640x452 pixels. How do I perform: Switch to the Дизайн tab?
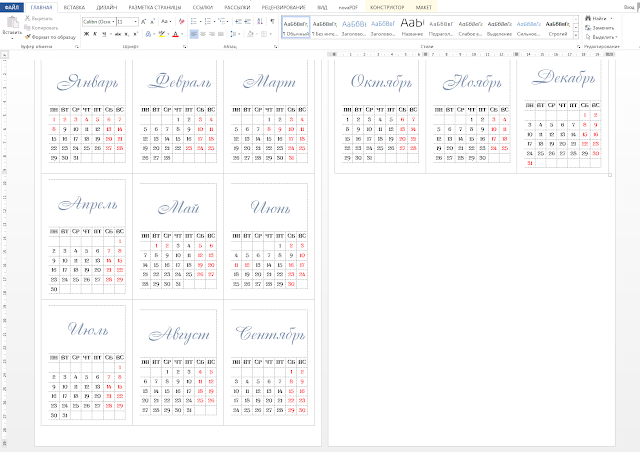point(107,7)
